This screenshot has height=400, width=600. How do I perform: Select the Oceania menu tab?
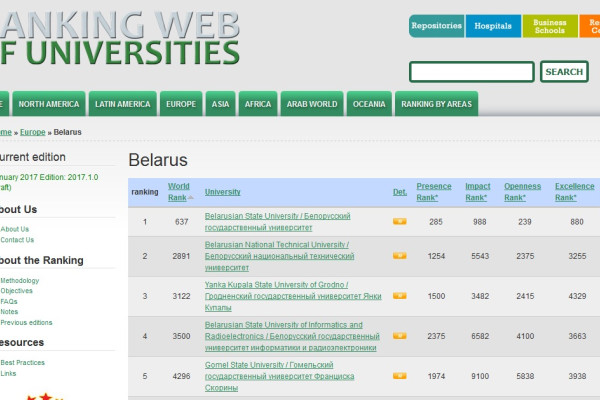(369, 104)
